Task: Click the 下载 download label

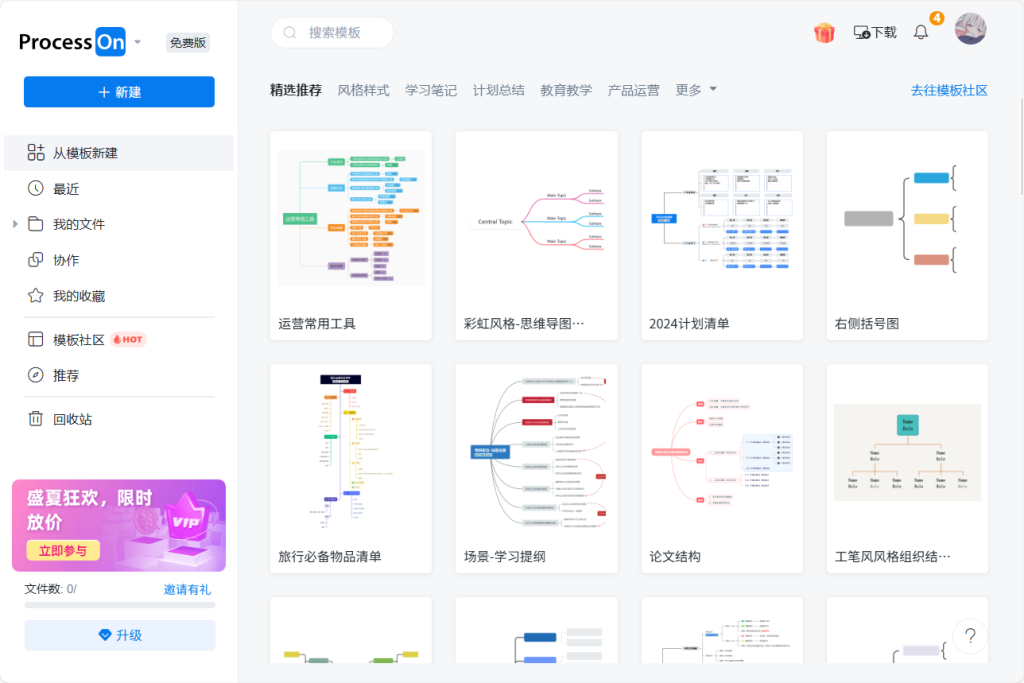Action: coord(884,33)
